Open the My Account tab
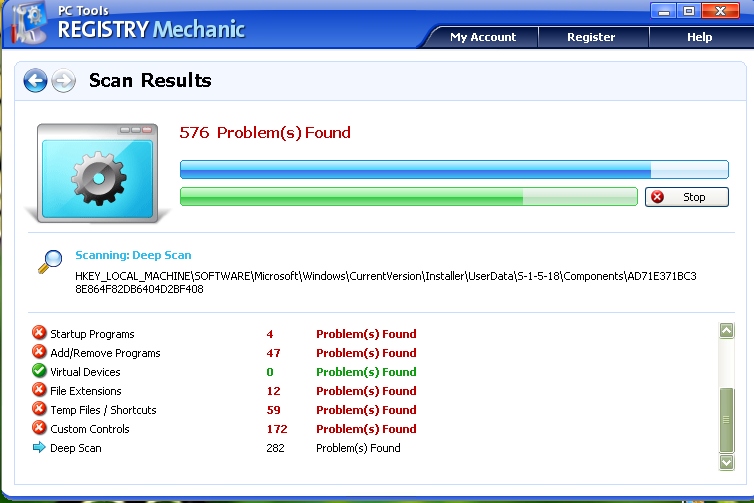 pyautogui.click(x=483, y=37)
